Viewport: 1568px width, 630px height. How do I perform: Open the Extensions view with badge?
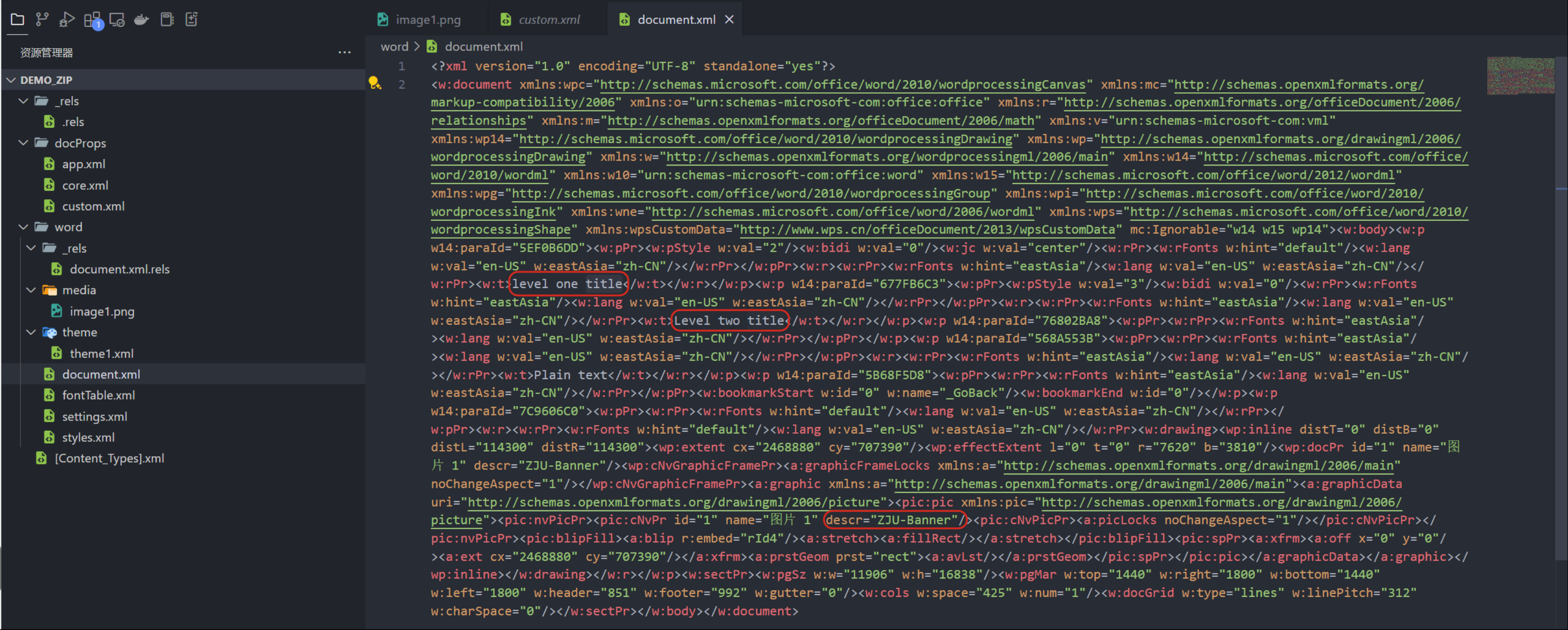92,20
